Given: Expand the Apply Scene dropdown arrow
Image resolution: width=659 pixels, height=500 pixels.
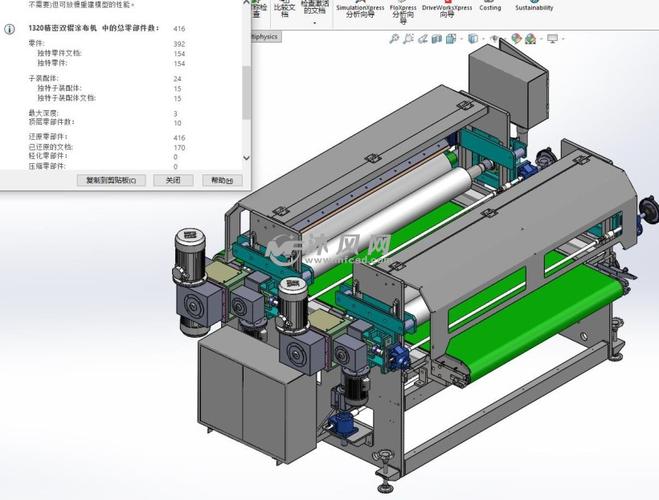Looking at the screenshot, I should [x=541, y=39].
